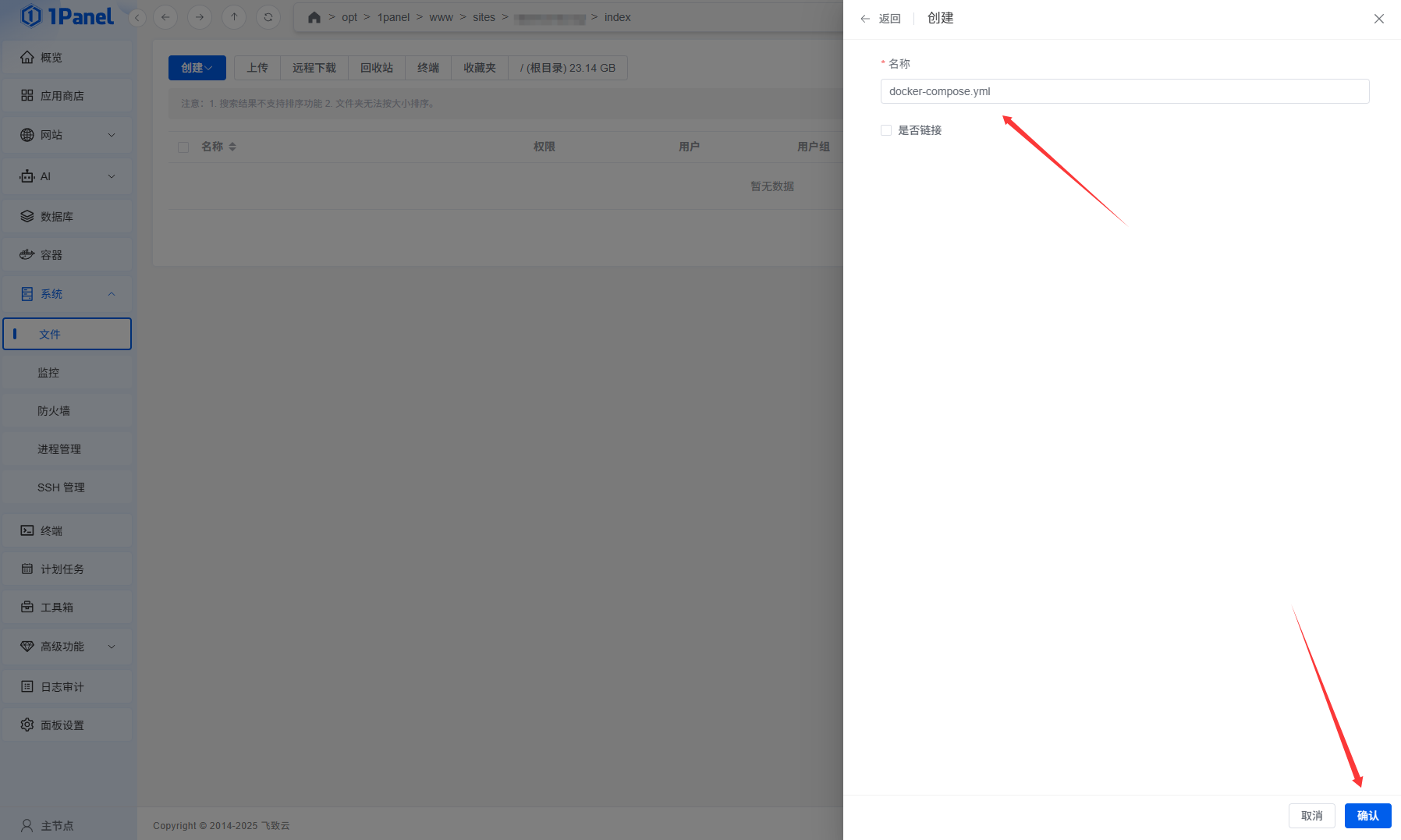
Task: Click the opt breadcrumb
Action: [349, 17]
